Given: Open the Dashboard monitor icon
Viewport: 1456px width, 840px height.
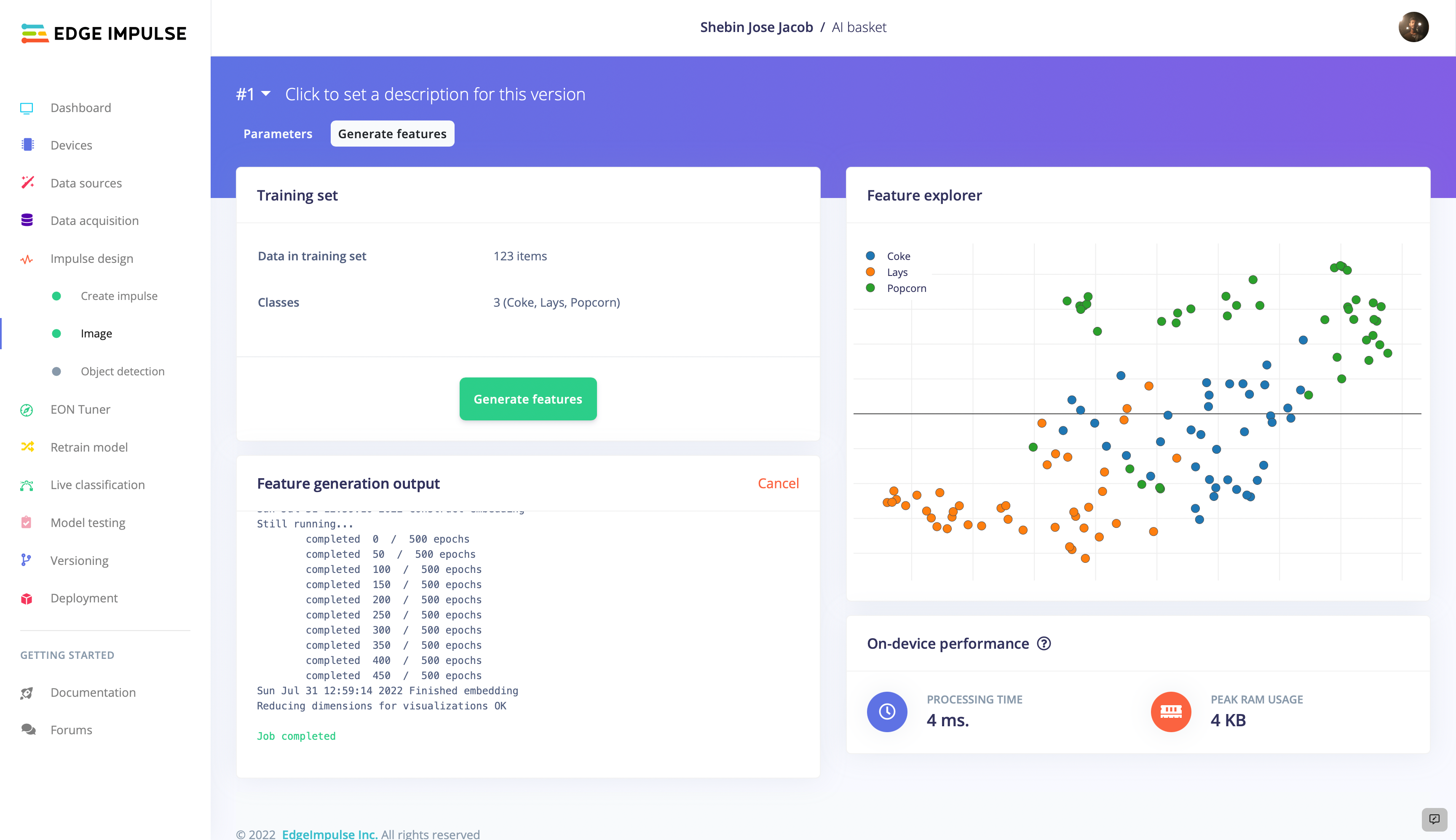Looking at the screenshot, I should tap(27, 108).
